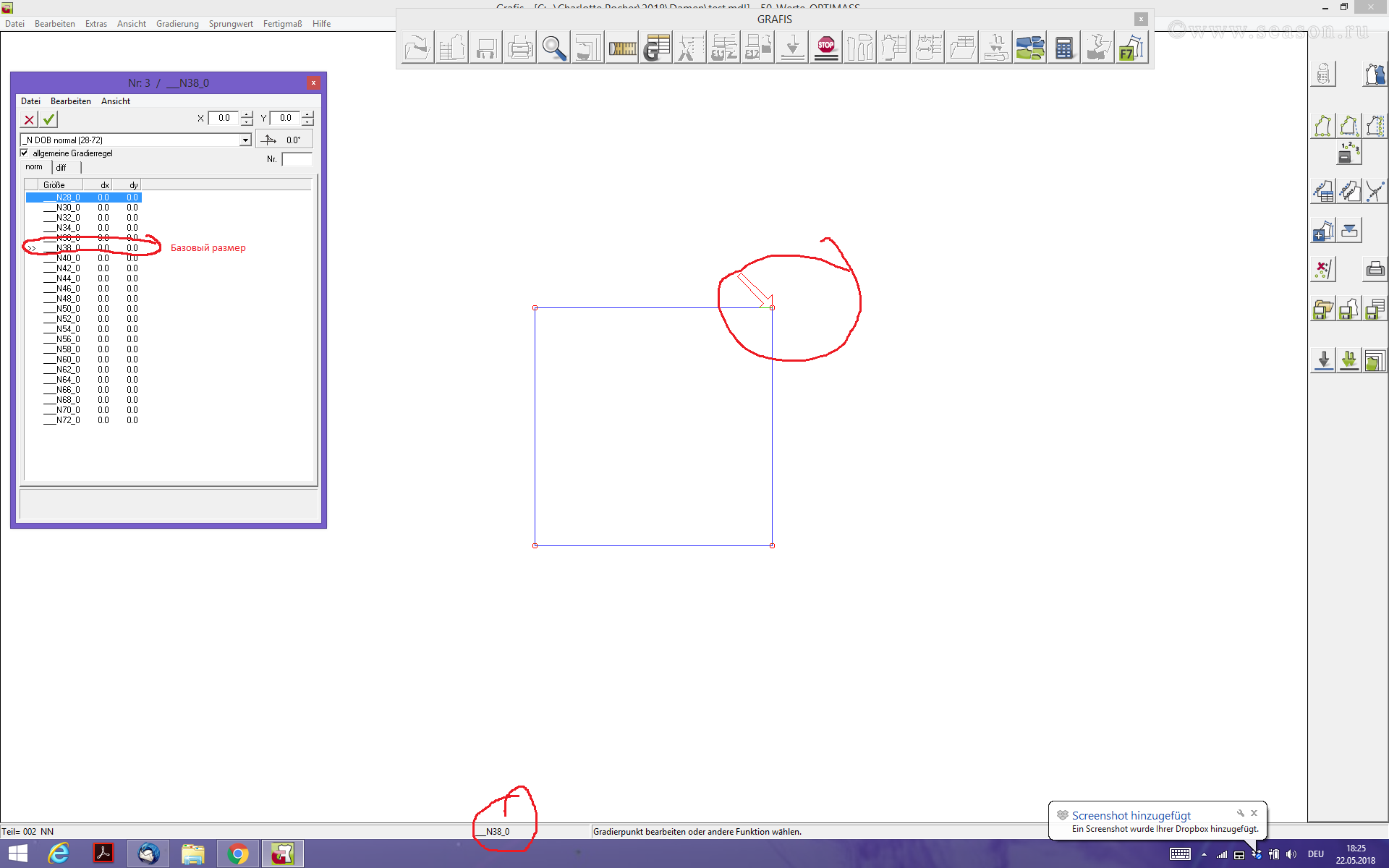
Task: Cancel with the red X button
Action: pyautogui.click(x=29, y=119)
